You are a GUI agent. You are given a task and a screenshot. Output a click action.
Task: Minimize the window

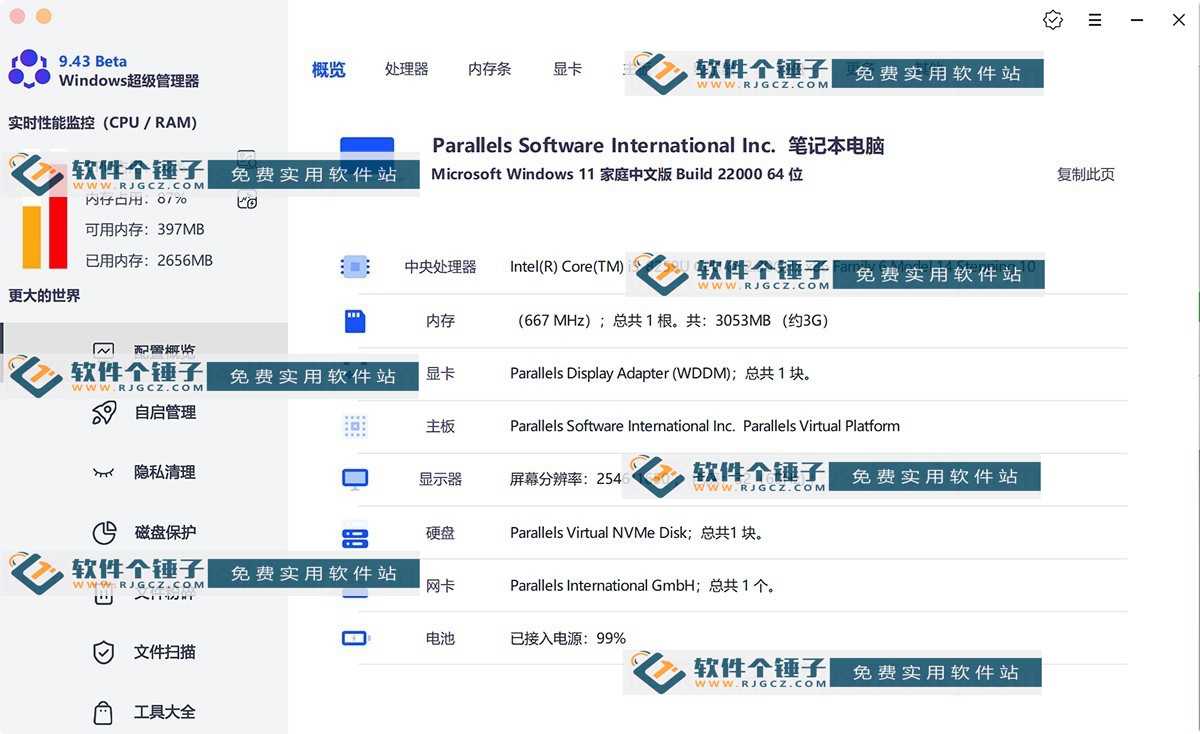[x=1137, y=20]
